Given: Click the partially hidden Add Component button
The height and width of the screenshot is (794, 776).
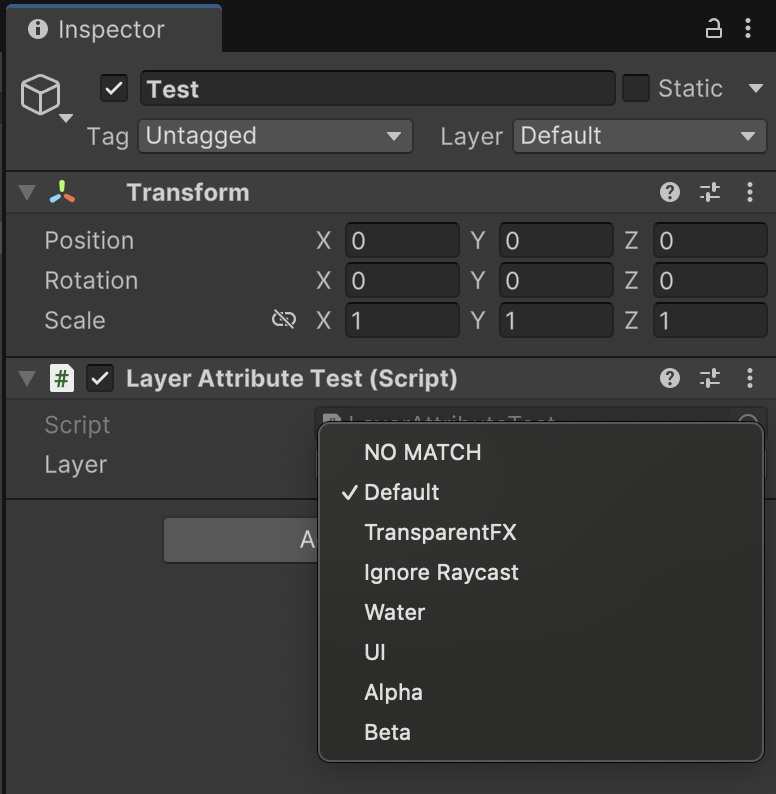Looking at the screenshot, I should tap(241, 540).
